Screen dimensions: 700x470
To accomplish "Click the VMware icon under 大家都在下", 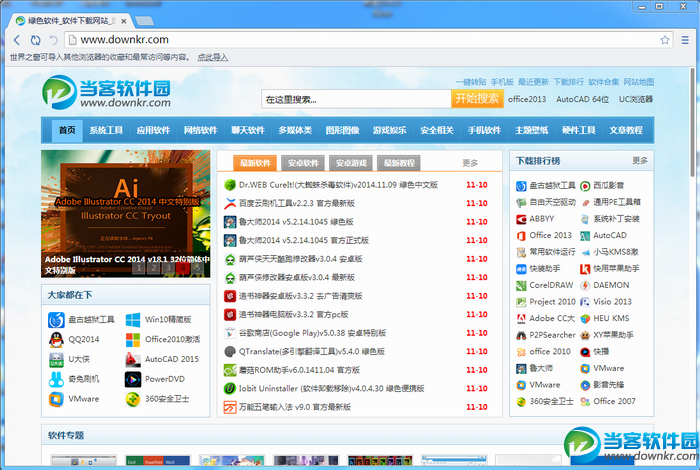I will (56, 399).
